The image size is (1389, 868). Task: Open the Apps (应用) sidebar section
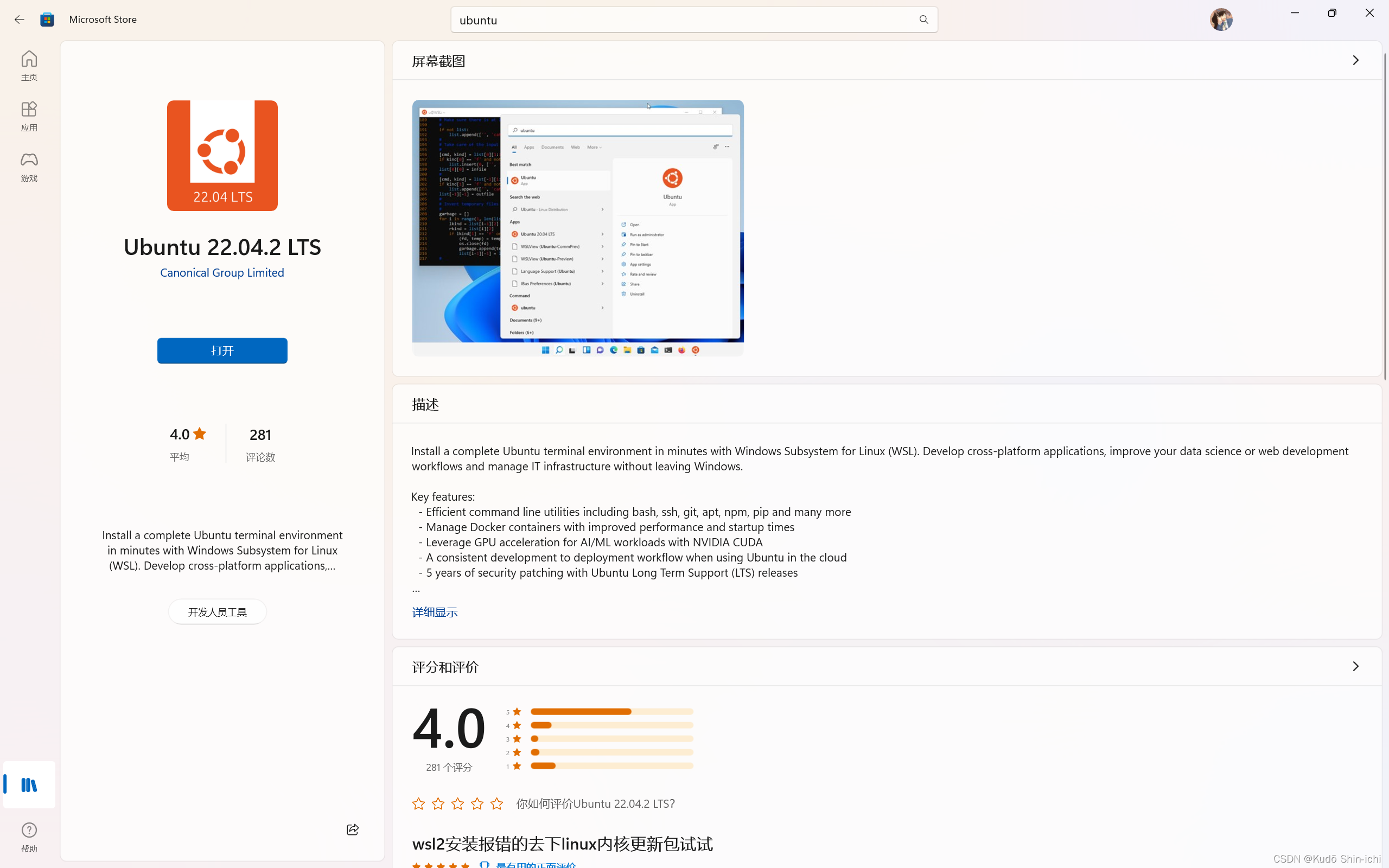point(29,116)
